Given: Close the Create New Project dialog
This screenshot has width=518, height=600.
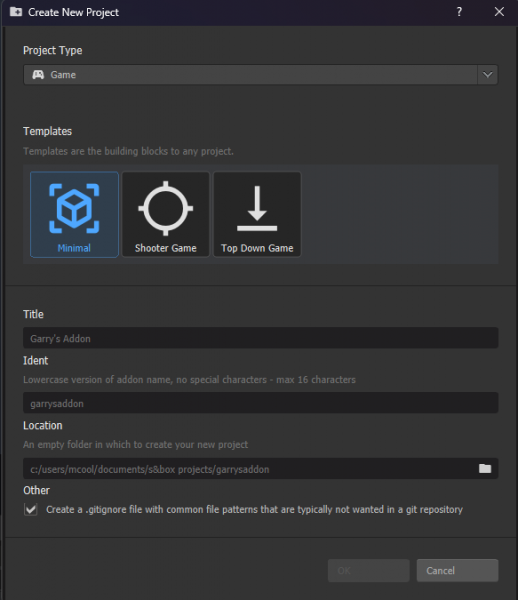Looking at the screenshot, I should click(499, 12).
